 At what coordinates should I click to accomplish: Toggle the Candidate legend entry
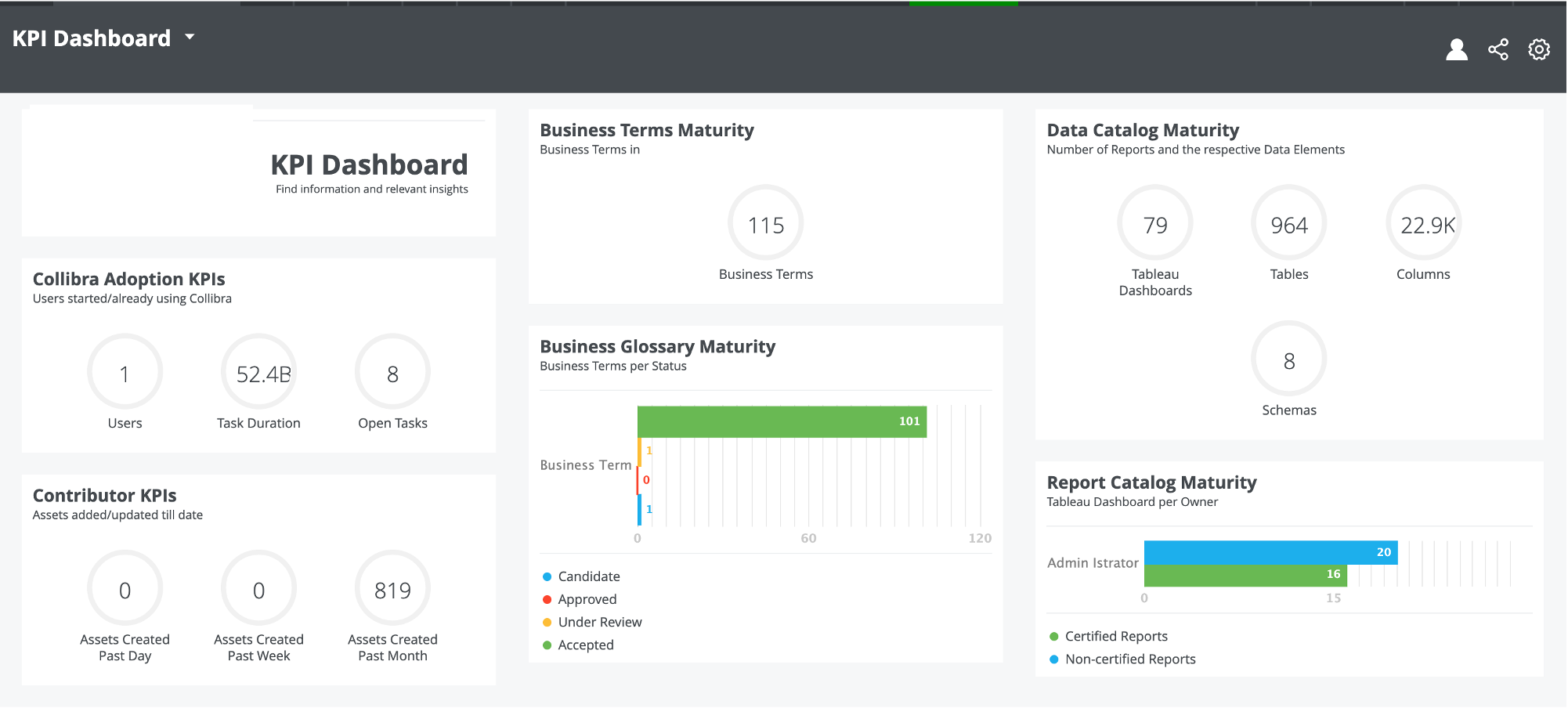pyautogui.click(x=581, y=576)
